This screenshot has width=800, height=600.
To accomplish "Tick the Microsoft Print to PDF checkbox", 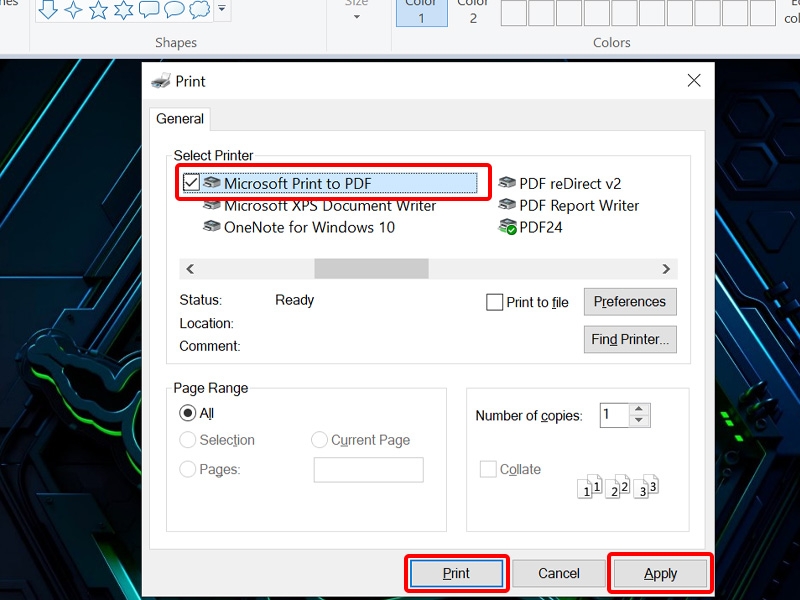I will coord(191,183).
